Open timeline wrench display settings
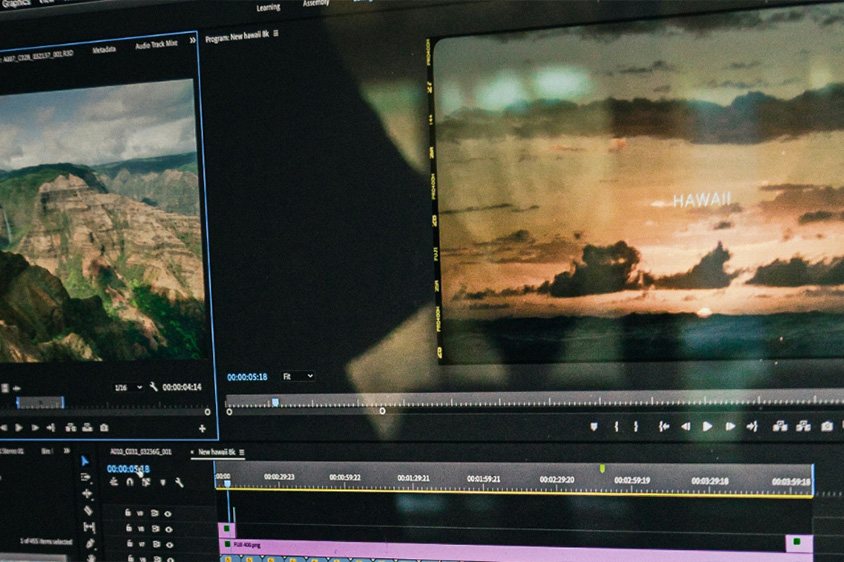Screen dimensions: 844x562 178,482
